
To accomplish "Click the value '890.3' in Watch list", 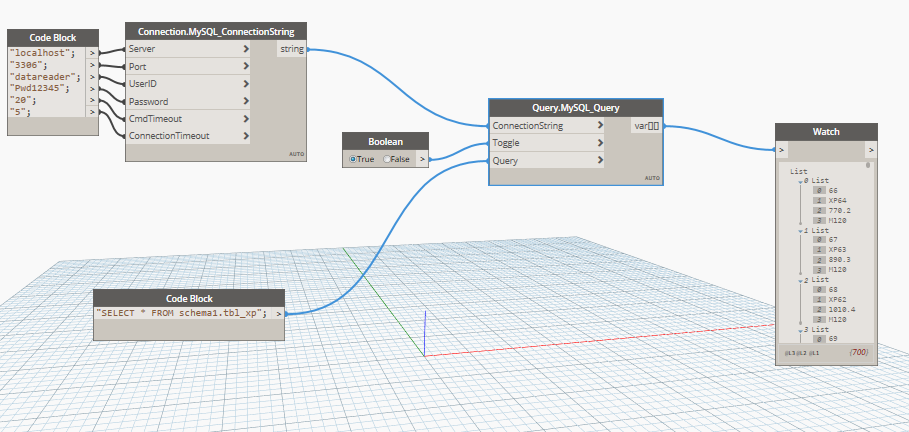I will [840, 260].
